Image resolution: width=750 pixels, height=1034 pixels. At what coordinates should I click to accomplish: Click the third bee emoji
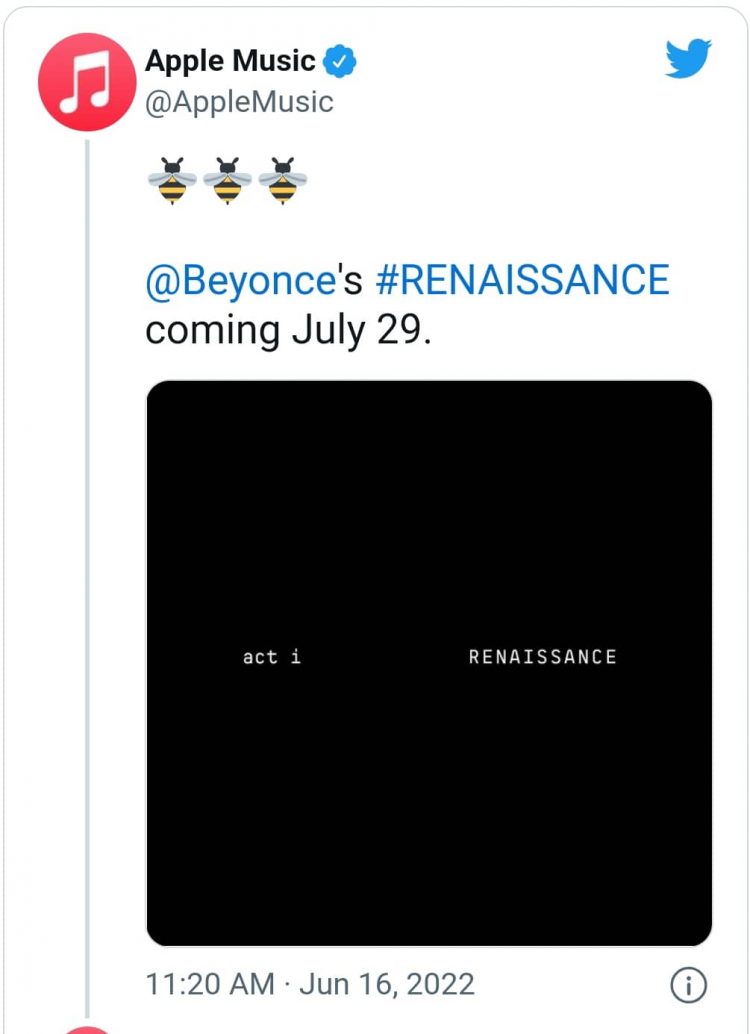tap(282, 181)
